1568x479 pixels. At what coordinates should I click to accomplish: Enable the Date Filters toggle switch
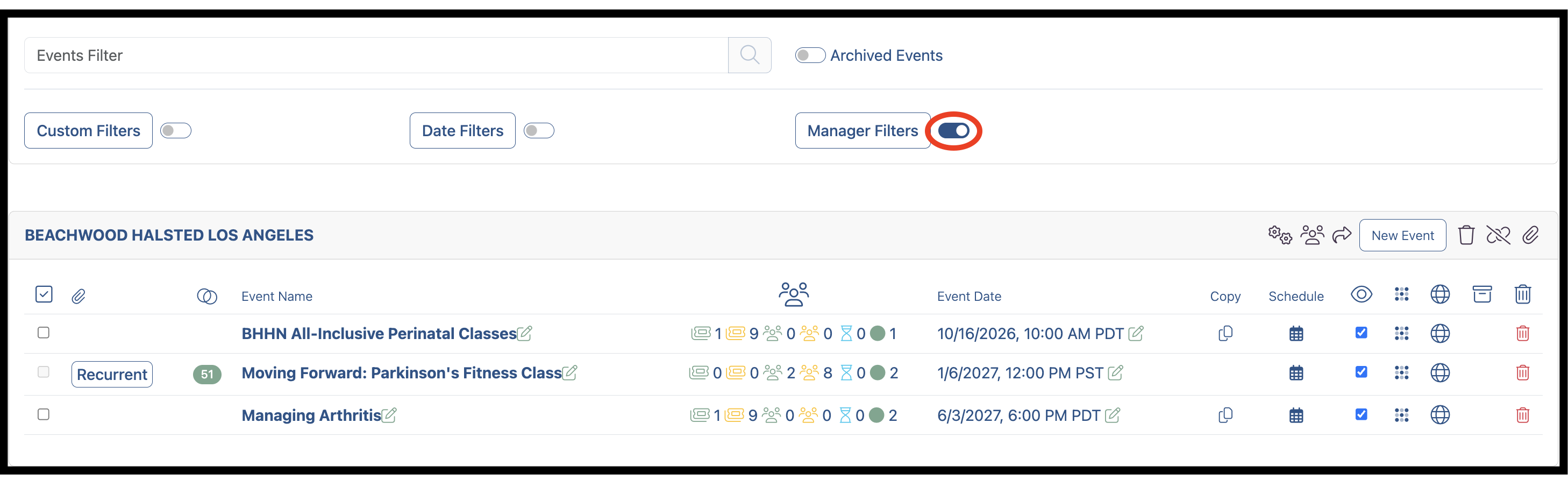pyautogui.click(x=539, y=130)
